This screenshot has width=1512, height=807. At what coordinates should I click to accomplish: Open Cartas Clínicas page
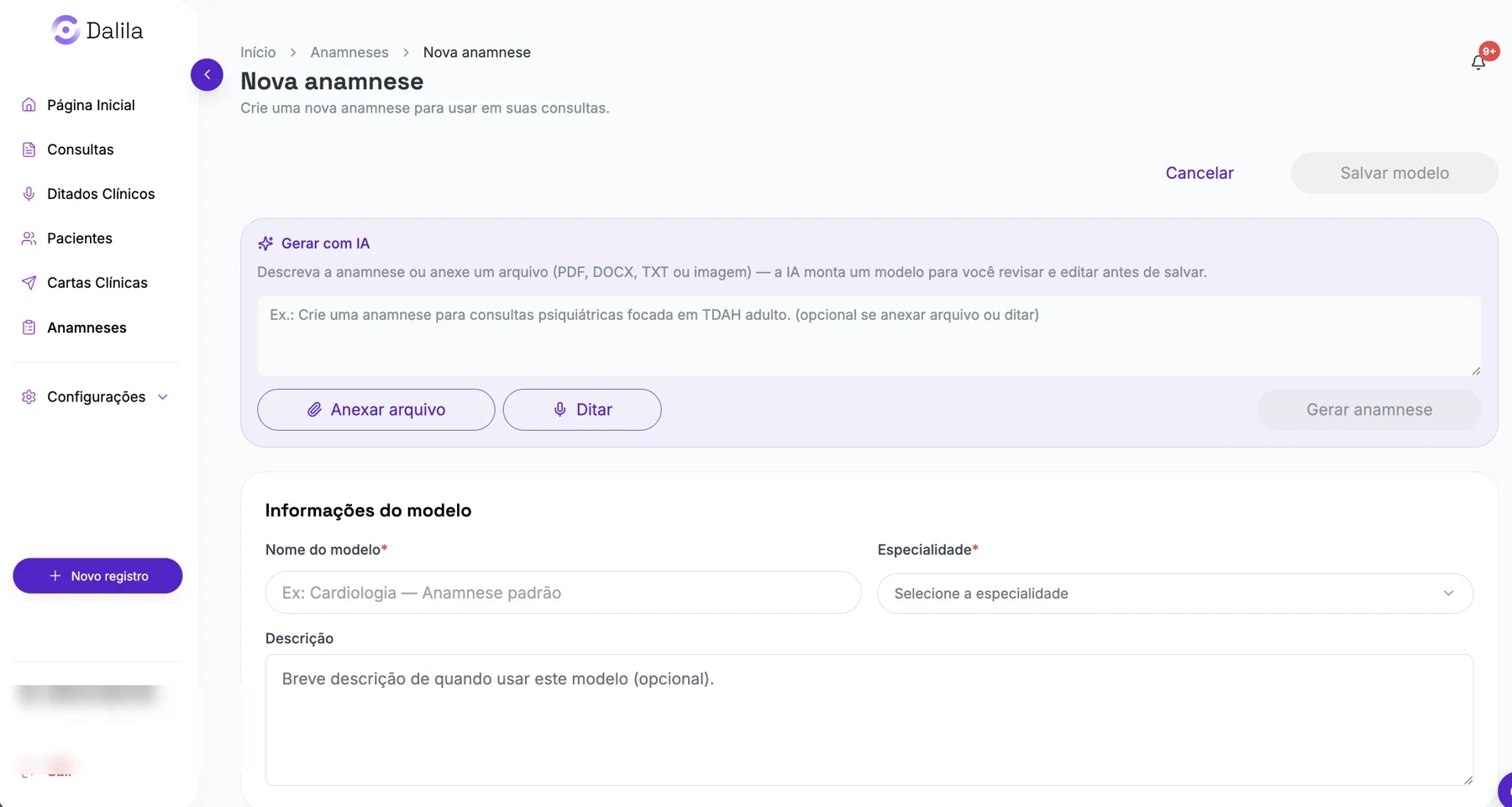coord(97,283)
